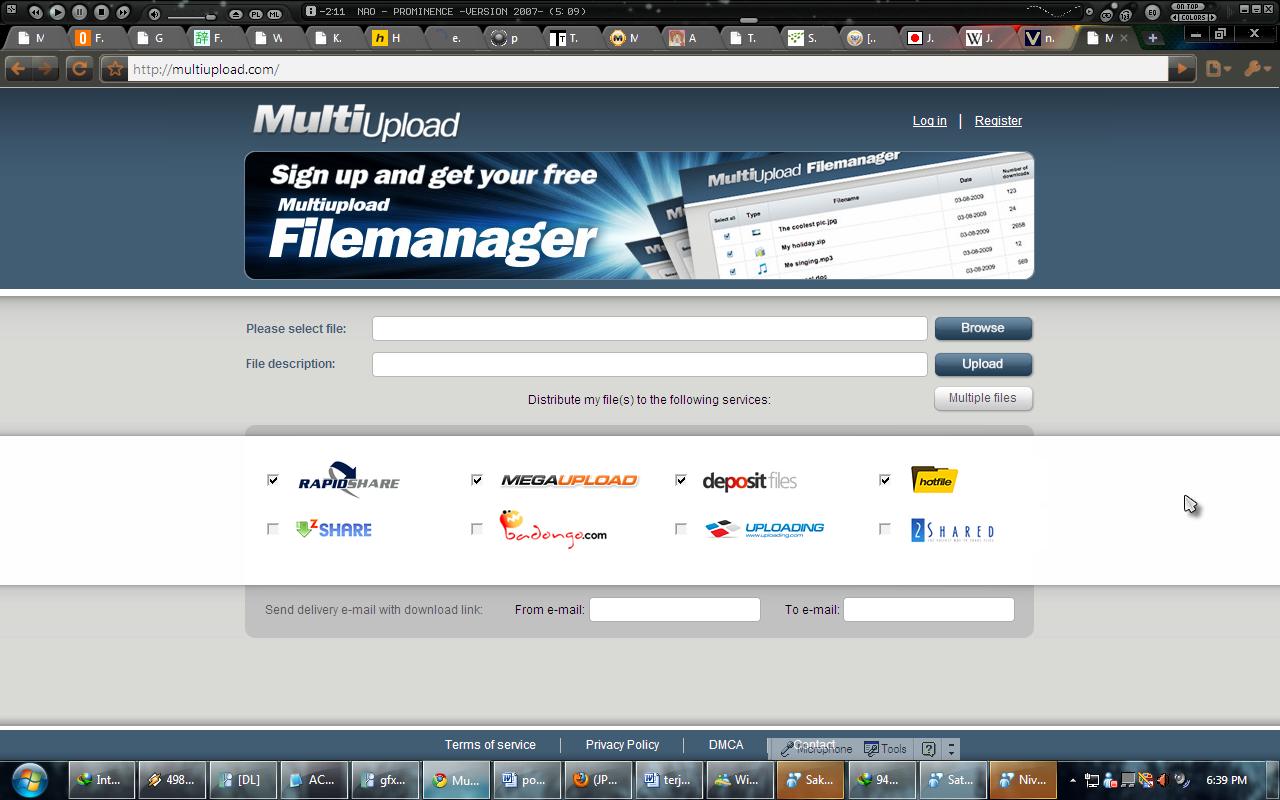Click the Browse button

983,328
